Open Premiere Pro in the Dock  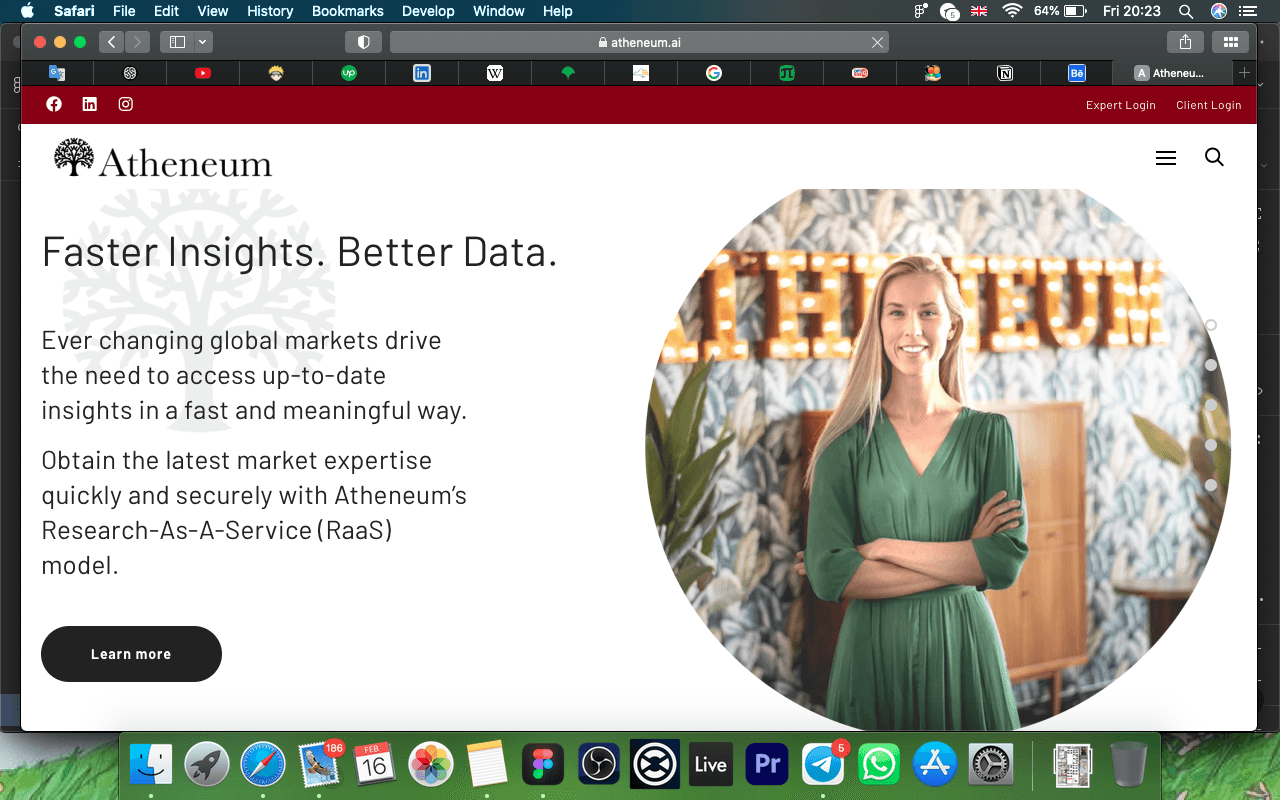(x=767, y=766)
